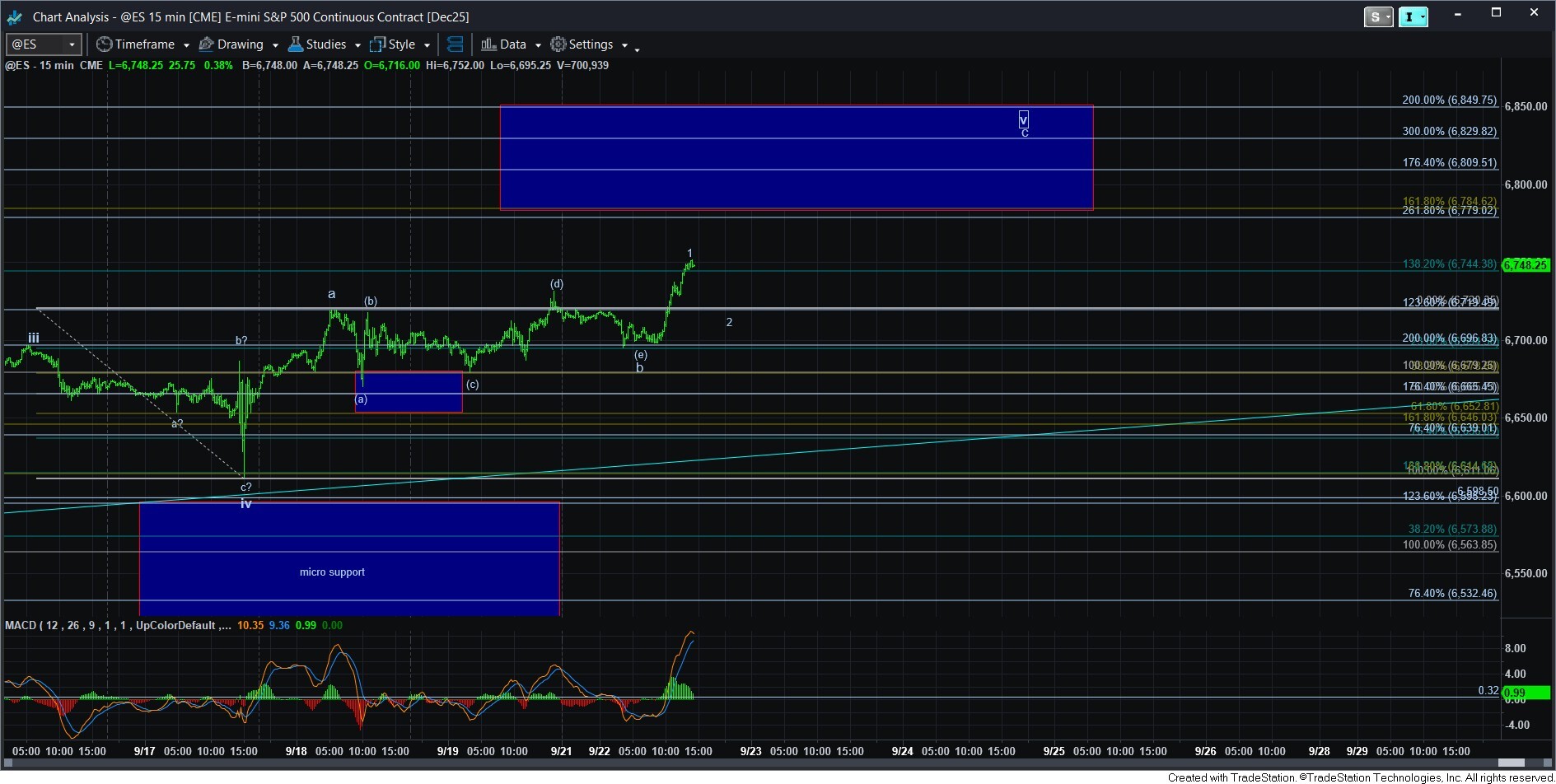
Task: Click the Studies flask icon
Action: tap(295, 44)
